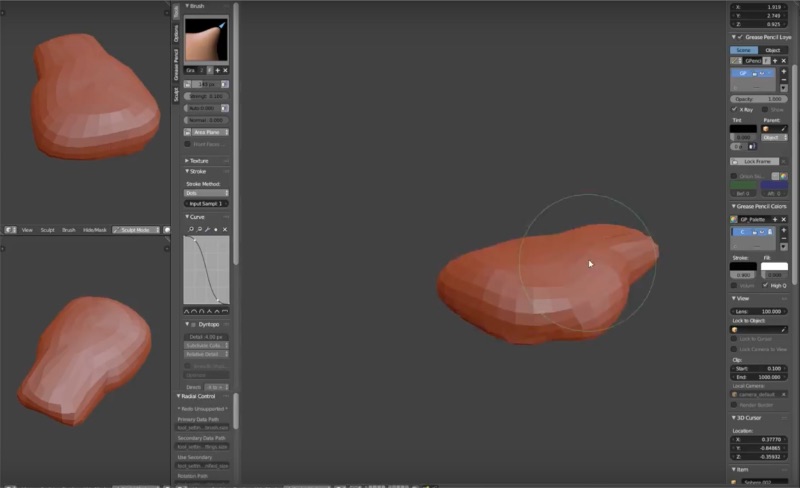Click the Lens 100.000 field
The height and width of the screenshot is (488, 800).
pyautogui.click(x=759, y=311)
